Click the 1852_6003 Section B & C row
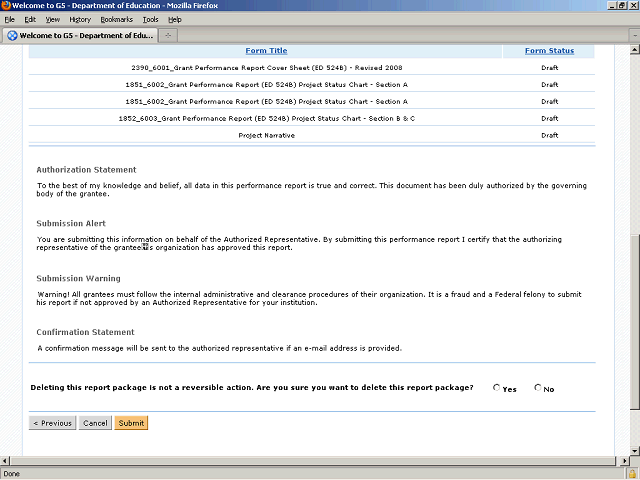The image size is (640, 480). [312, 118]
